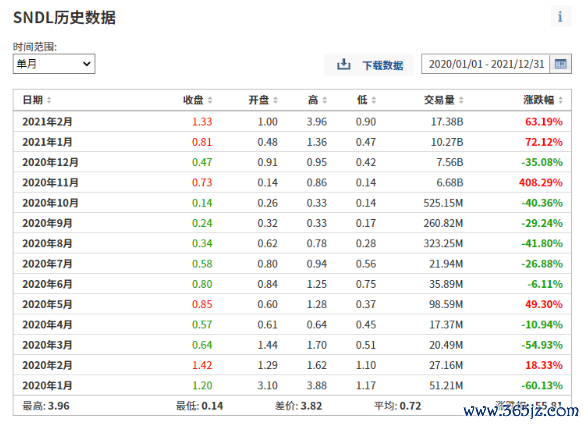The width and height of the screenshot is (586, 426).
Task: Click the 差价: 3.82 summary
Action: coord(299,406)
